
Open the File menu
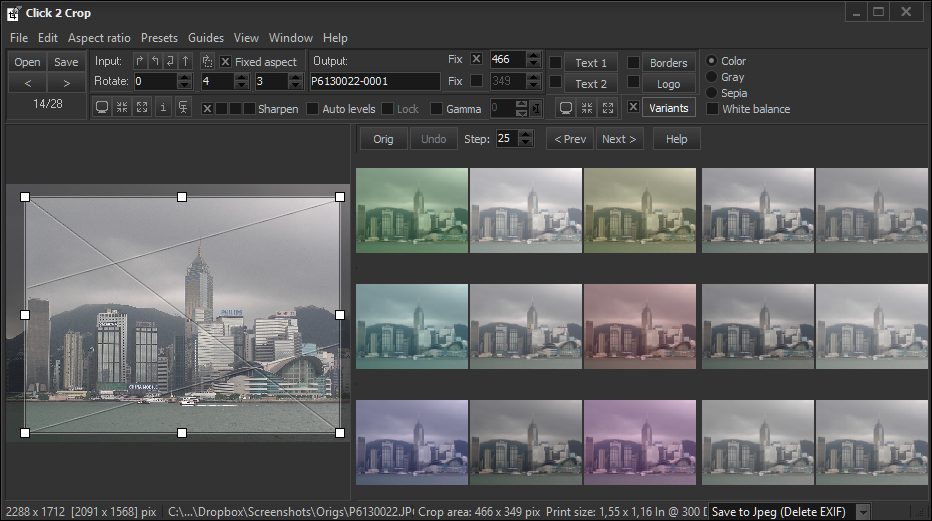click(19, 37)
